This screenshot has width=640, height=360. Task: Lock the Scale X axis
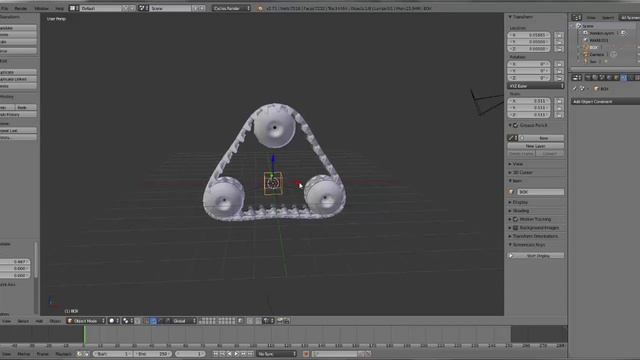(x=559, y=101)
